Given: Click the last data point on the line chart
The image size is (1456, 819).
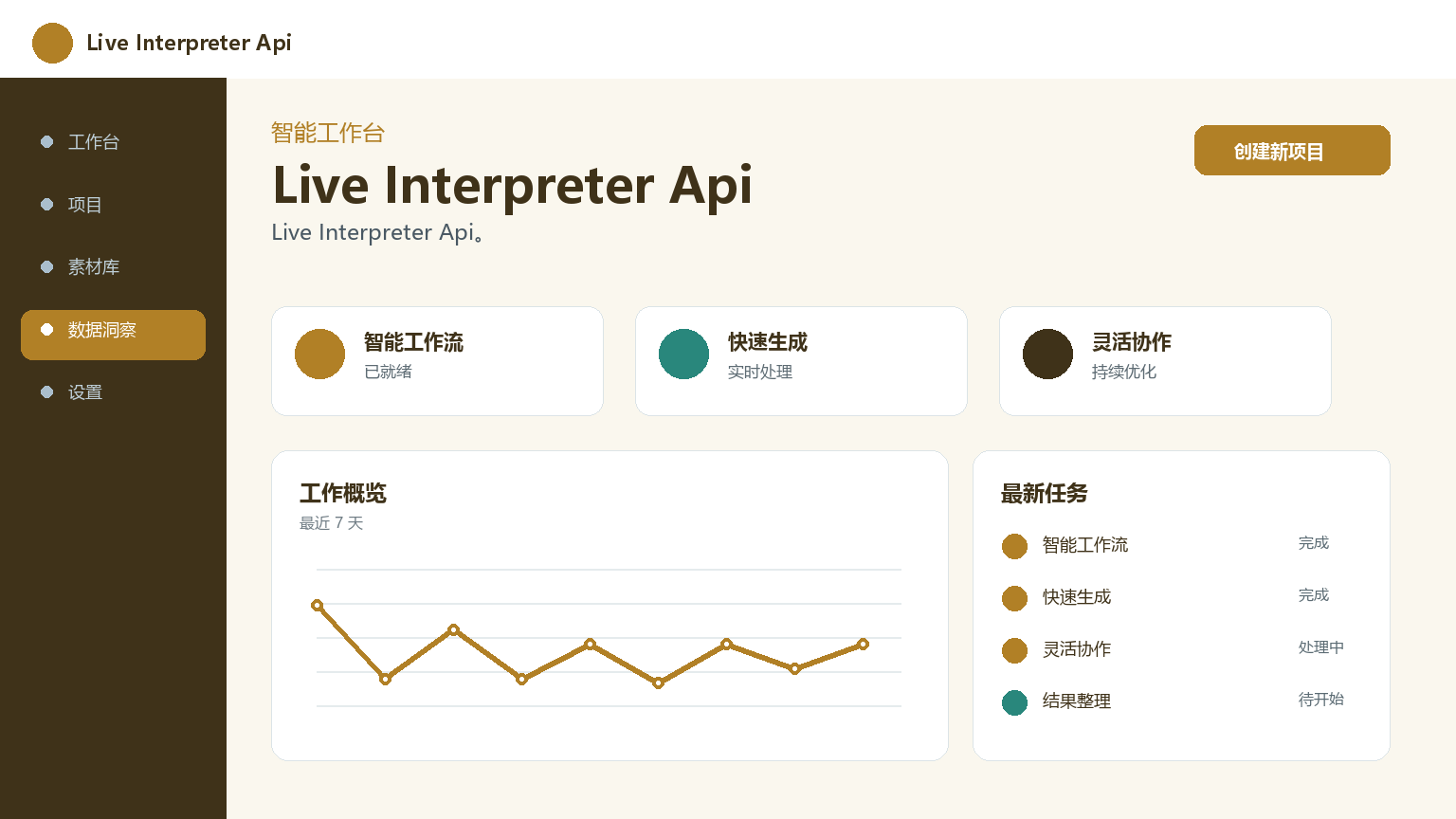Looking at the screenshot, I should coord(863,645).
